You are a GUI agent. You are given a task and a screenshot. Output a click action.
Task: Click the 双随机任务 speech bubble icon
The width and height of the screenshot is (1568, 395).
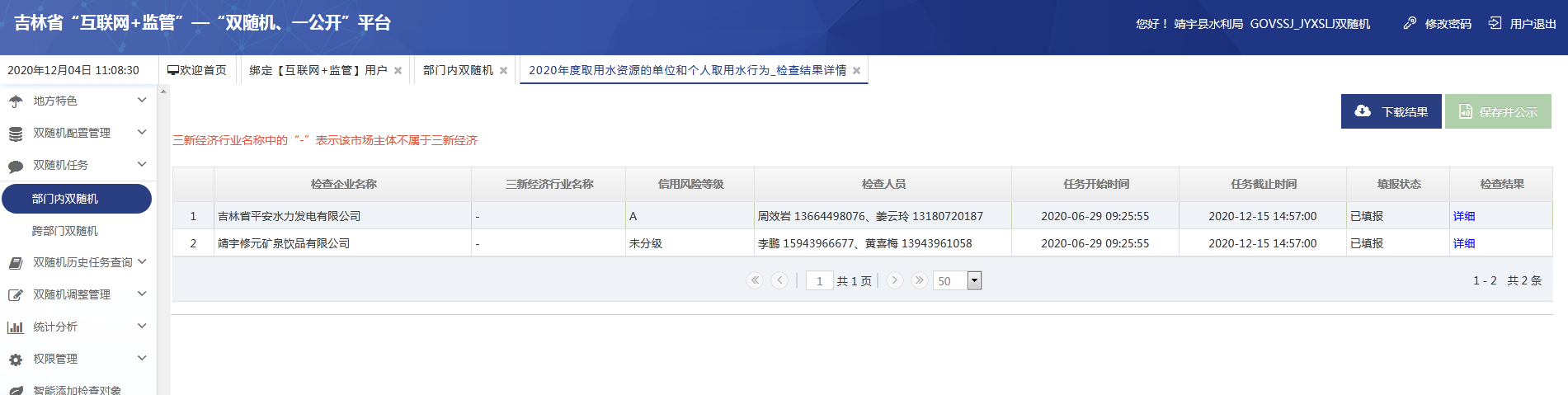(x=16, y=166)
